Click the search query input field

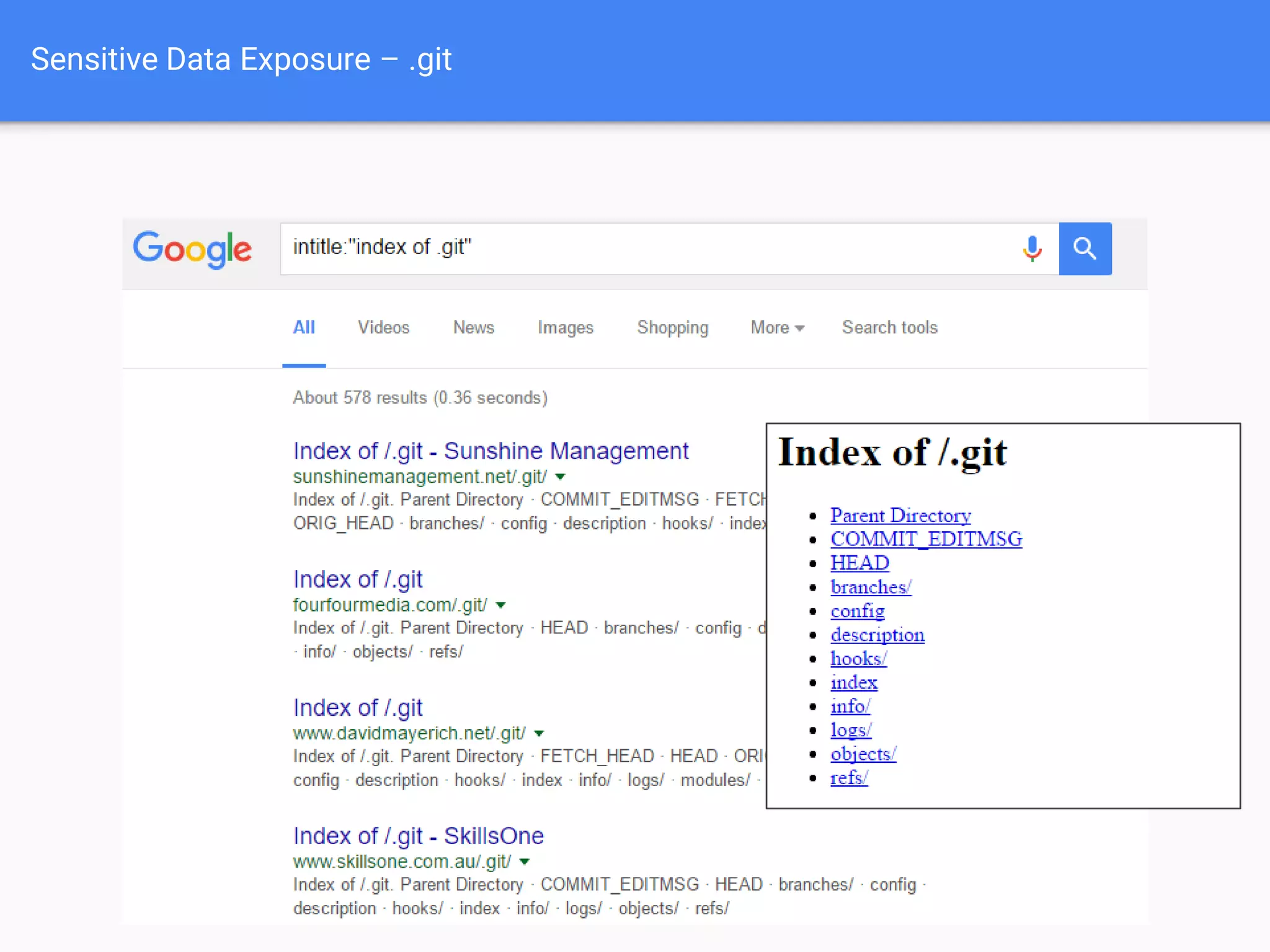tap(670, 249)
